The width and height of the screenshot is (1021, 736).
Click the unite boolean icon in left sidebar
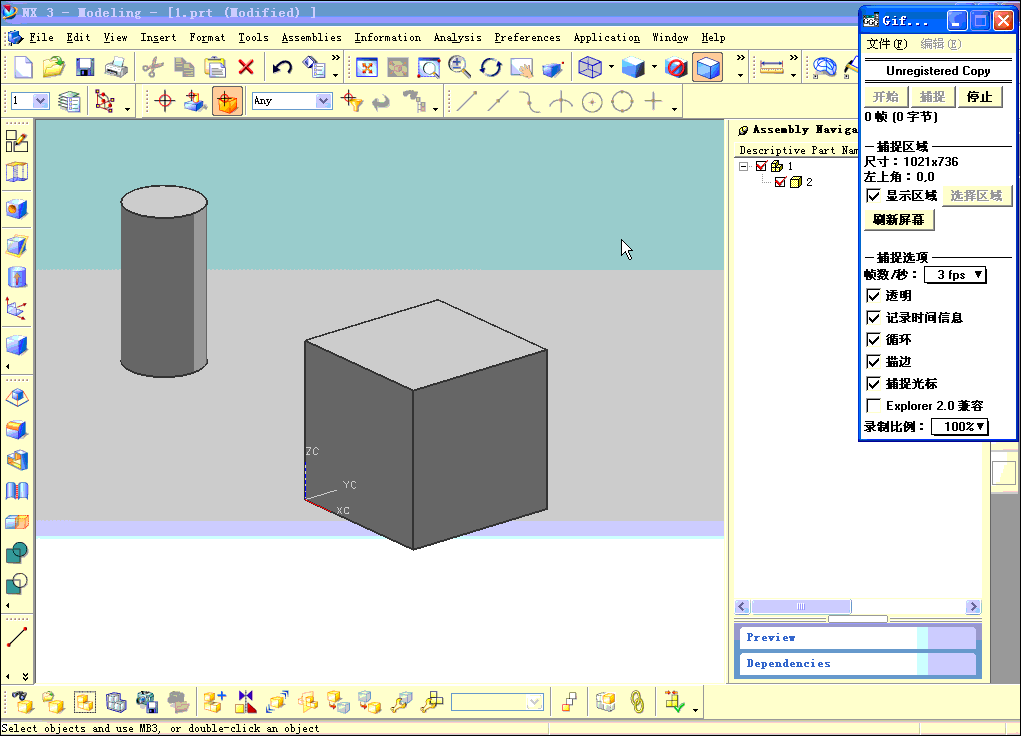(17, 552)
